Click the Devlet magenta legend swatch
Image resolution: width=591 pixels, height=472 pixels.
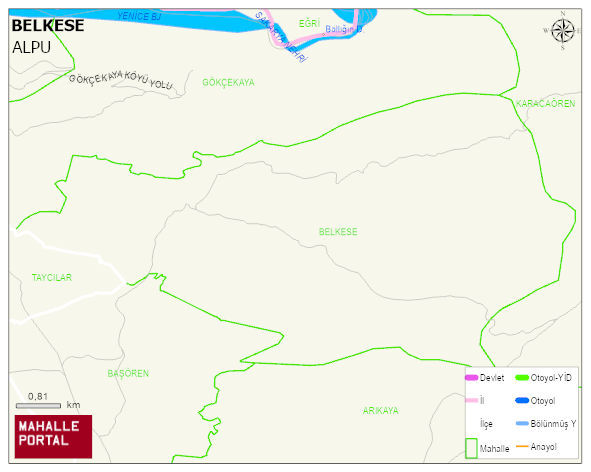tap(472, 378)
